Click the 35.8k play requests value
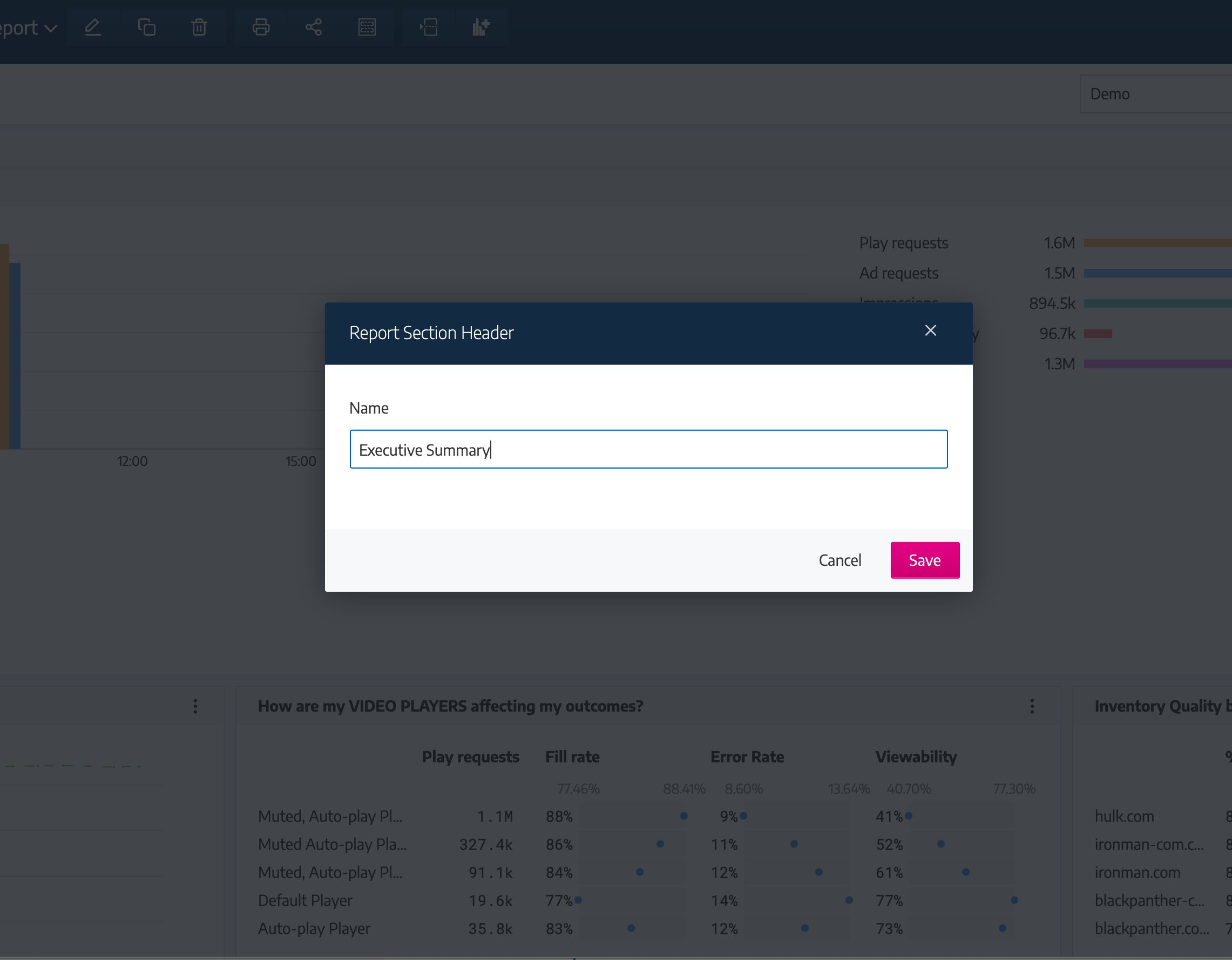Viewport: 1232px width, 960px height. tap(490, 928)
